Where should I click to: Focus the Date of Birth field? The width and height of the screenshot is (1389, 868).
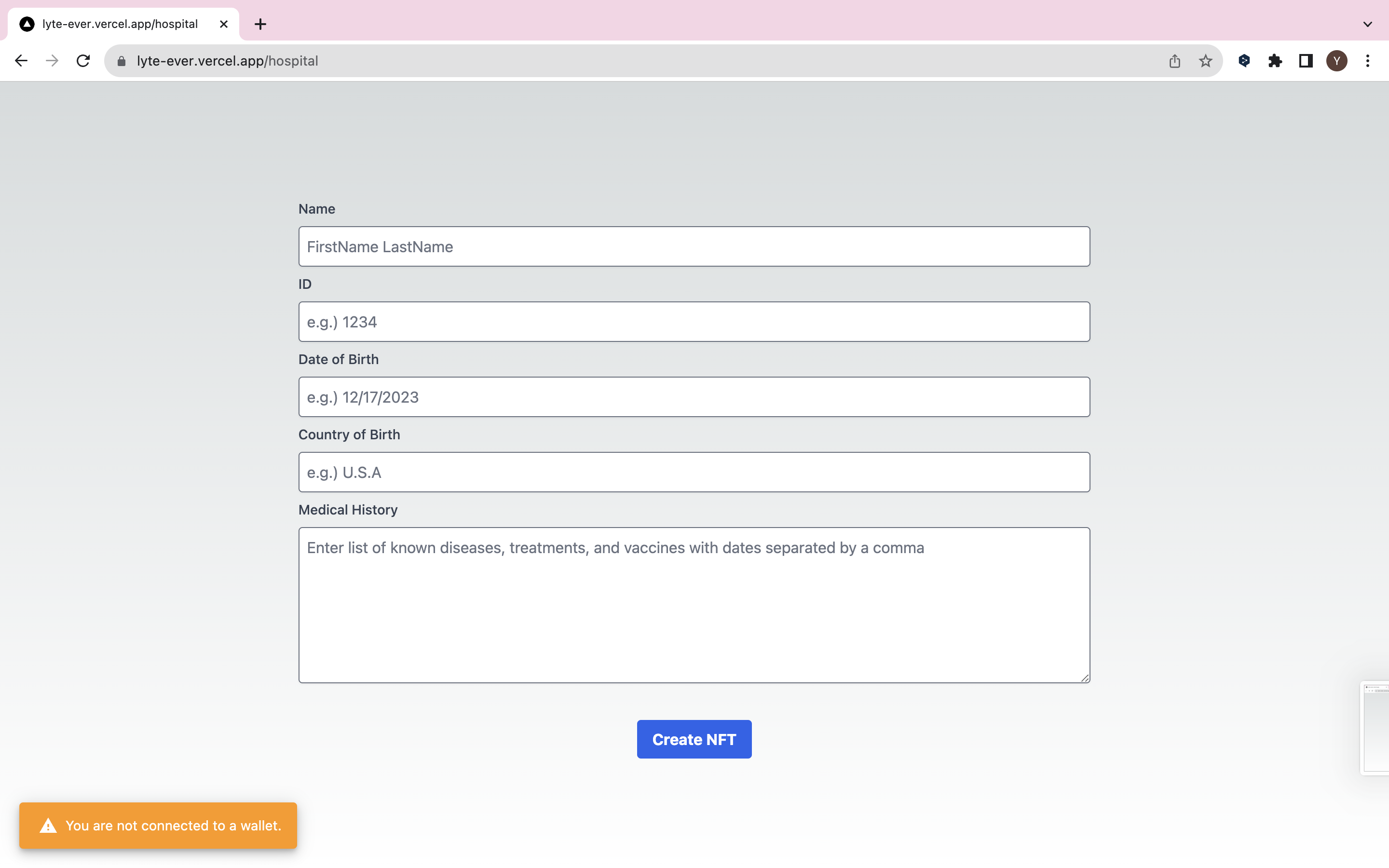click(694, 397)
